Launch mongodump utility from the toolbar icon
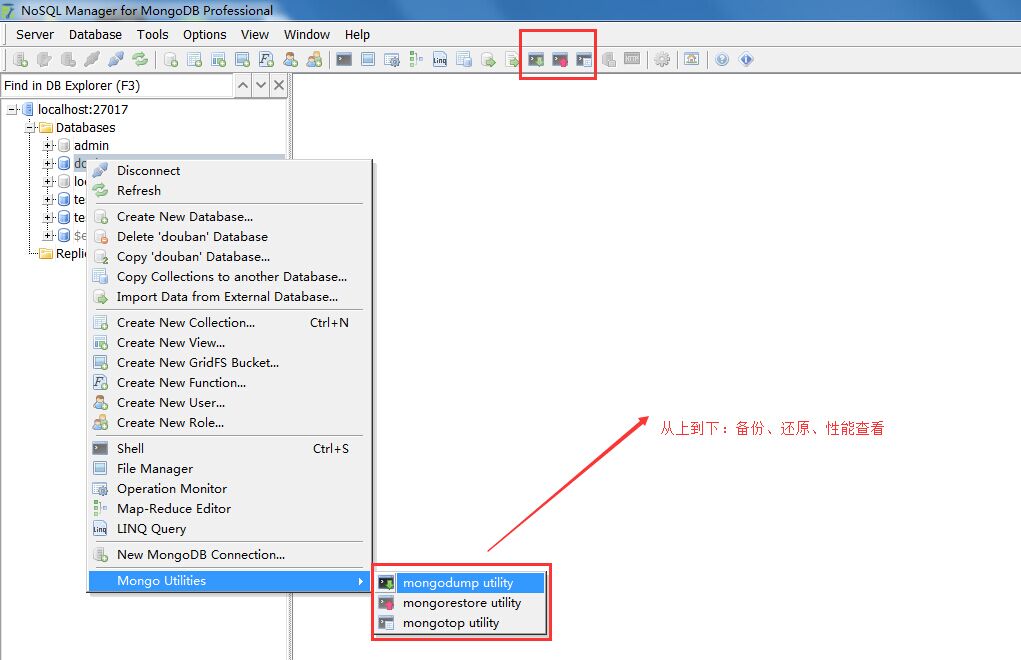Image resolution: width=1021 pixels, height=660 pixels. (536, 60)
